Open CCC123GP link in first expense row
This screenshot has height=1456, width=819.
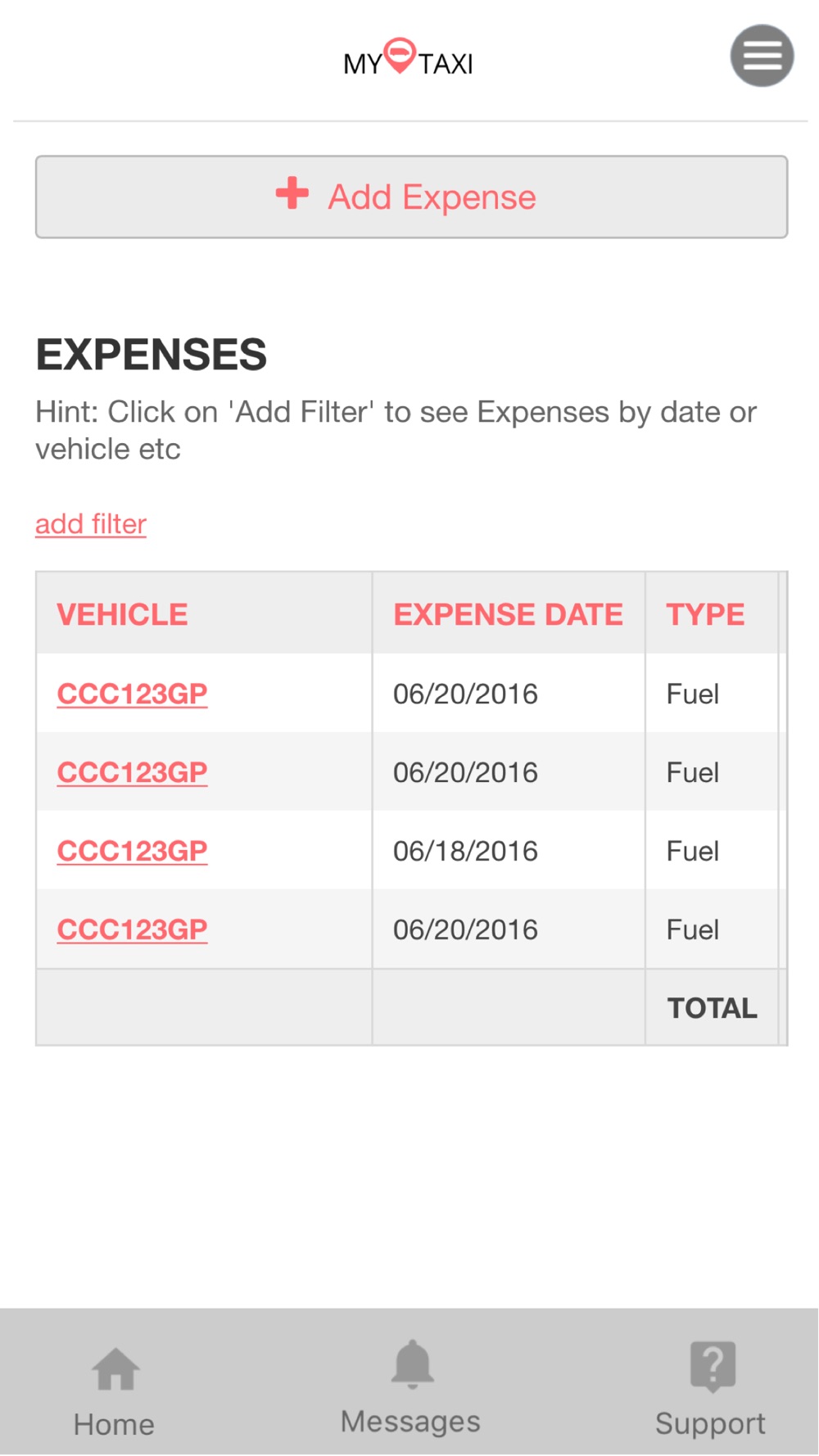tap(132, 694)
